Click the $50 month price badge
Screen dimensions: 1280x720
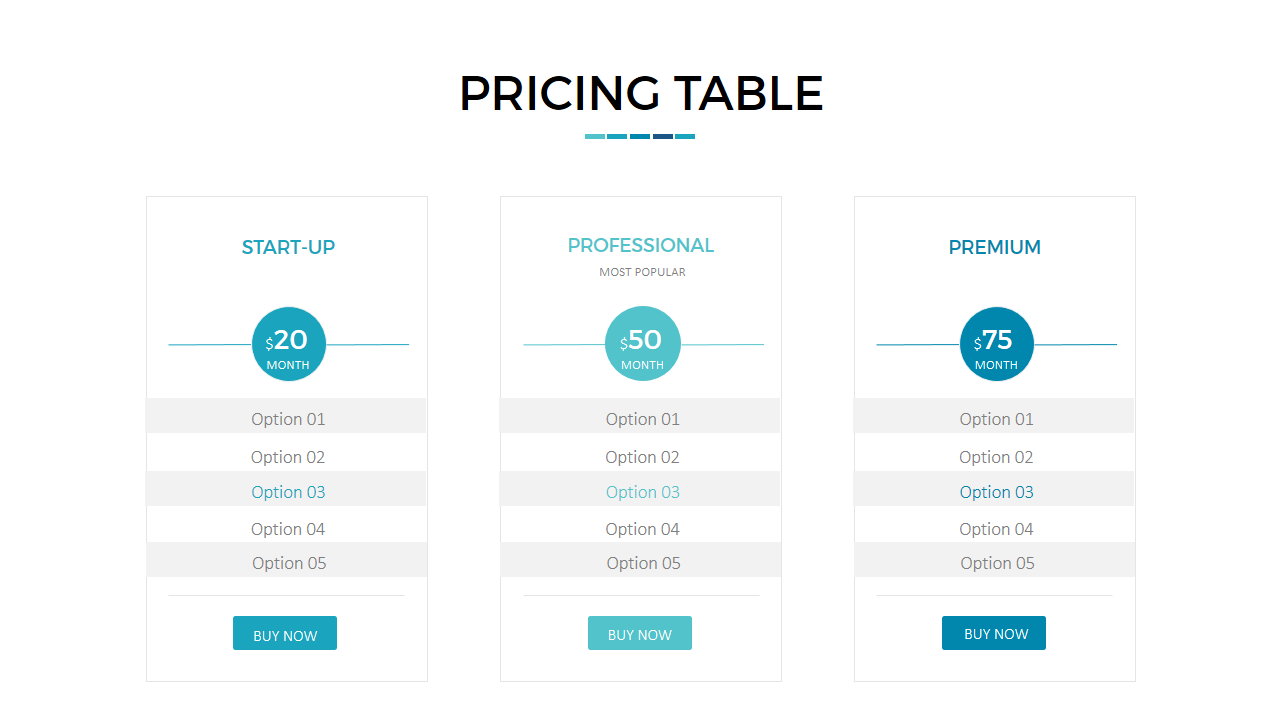(x=642, y=344)
